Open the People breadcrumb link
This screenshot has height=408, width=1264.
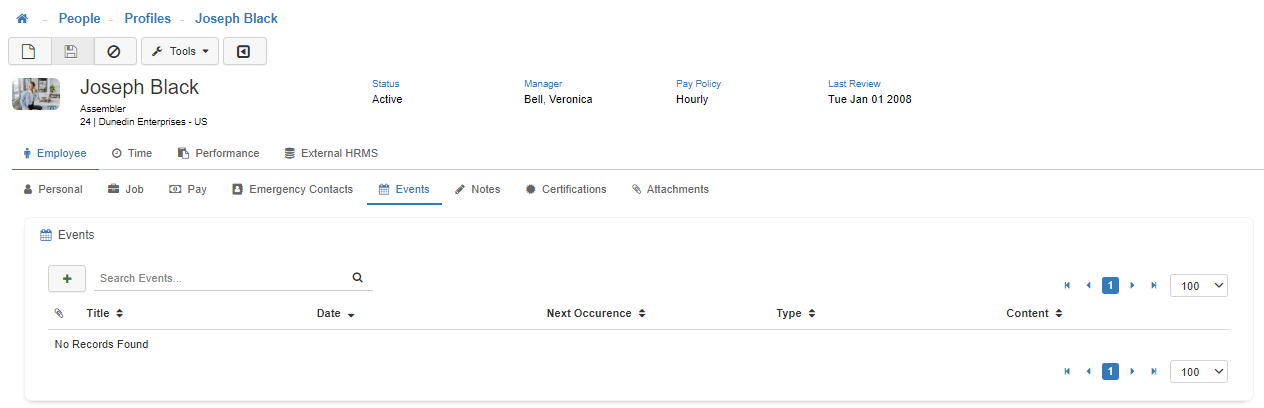79,19
